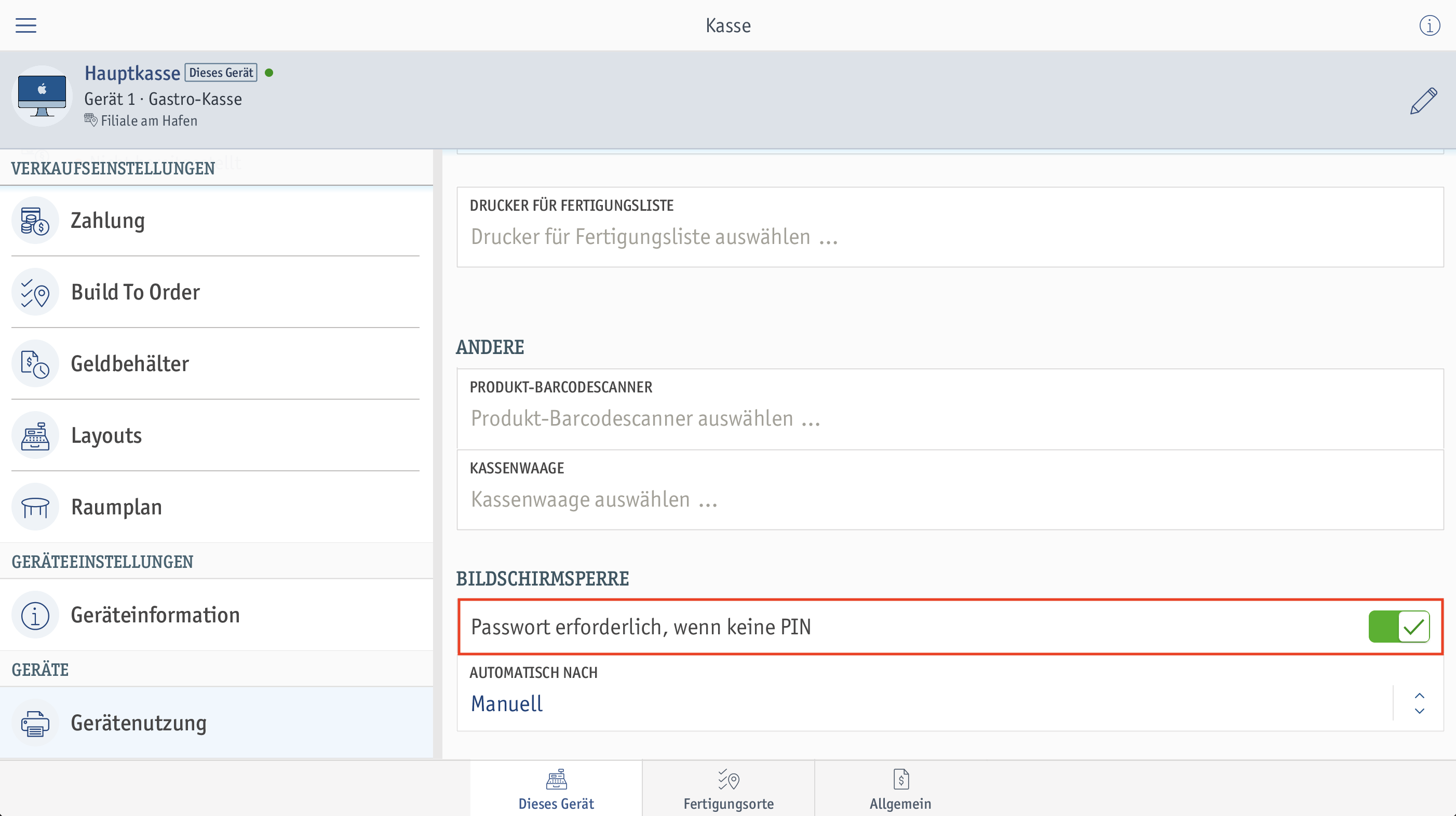Switch to Dieses Gerät tab
Image resolution: width=1456 pixels, height=816 pixels.
pyautogui.click(x=556, y=789)
